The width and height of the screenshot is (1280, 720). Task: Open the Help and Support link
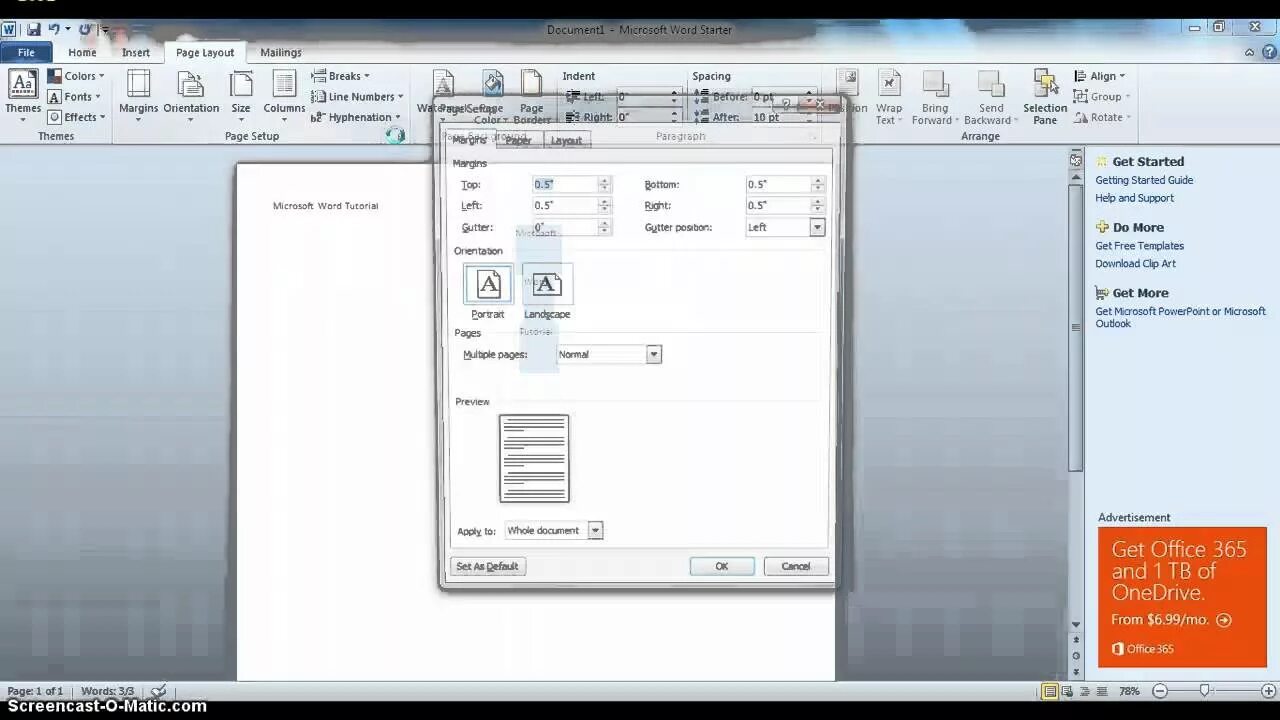click(1134, 198)
